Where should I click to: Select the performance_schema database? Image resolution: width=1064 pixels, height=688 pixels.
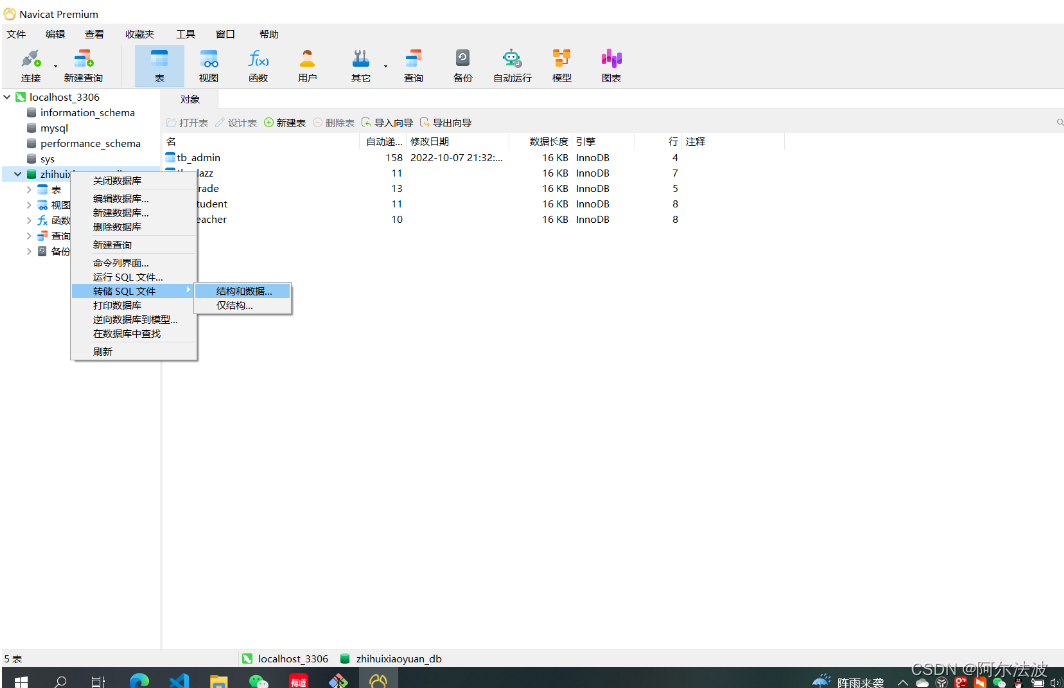90,144
